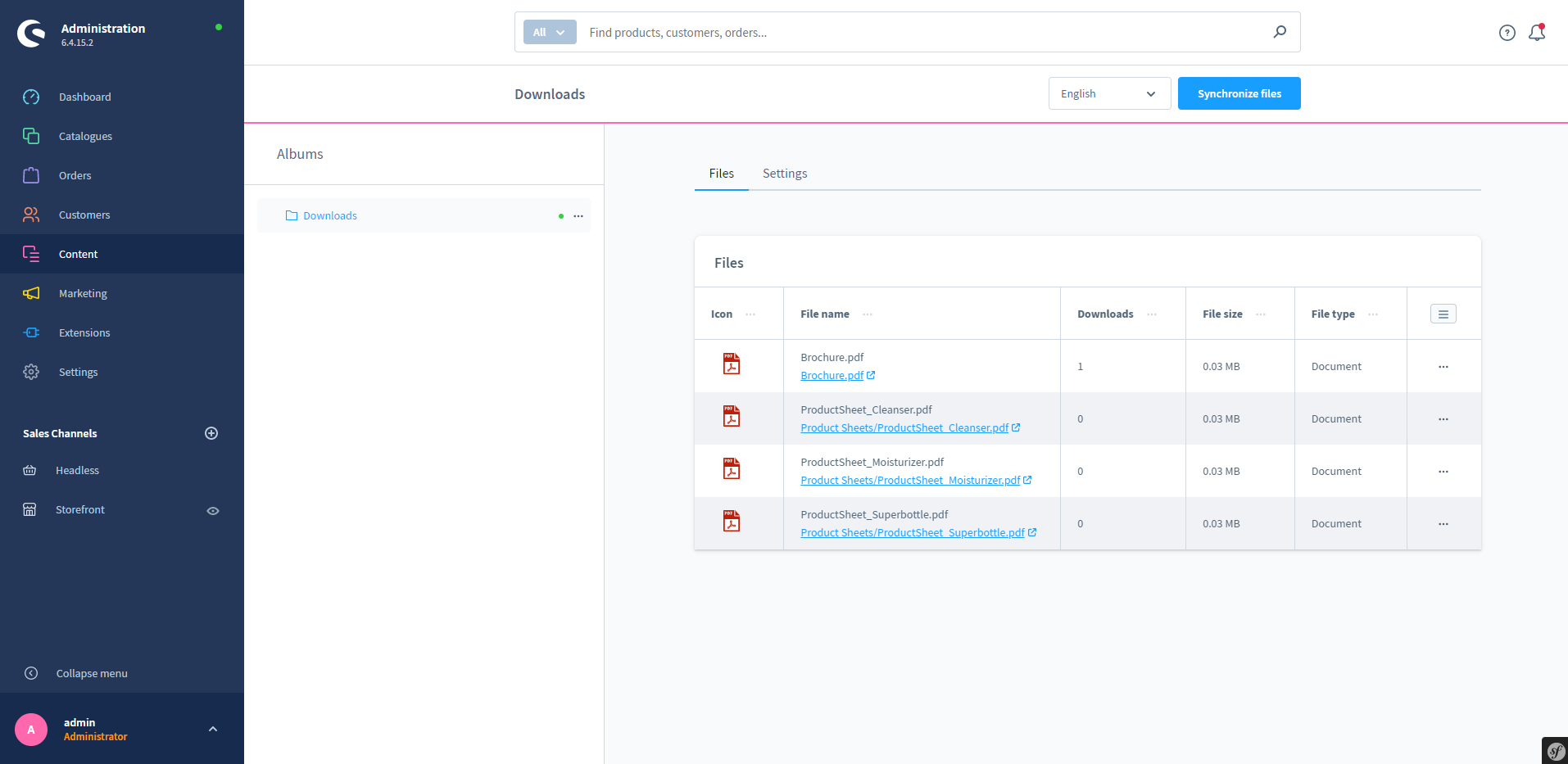Expand the admin user menu chevron
The height and width of the screenshot is (764, 1568).
coord(213,729)
